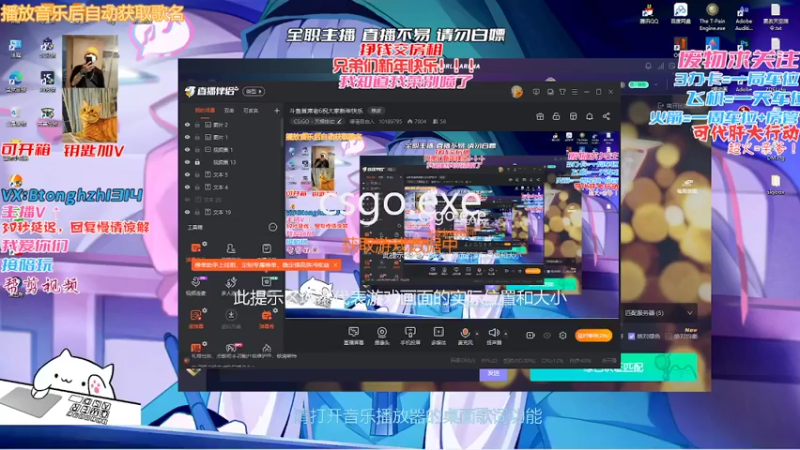Open the hamburger menu in title bar
Screen dimensions: 800x450
click(x=574, y=92)
